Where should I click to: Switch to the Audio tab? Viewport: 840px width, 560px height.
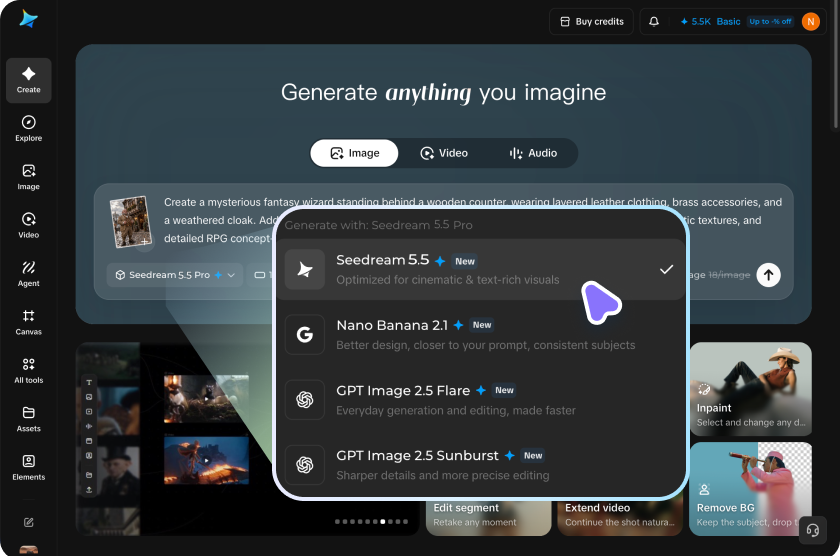coord(532,153)
